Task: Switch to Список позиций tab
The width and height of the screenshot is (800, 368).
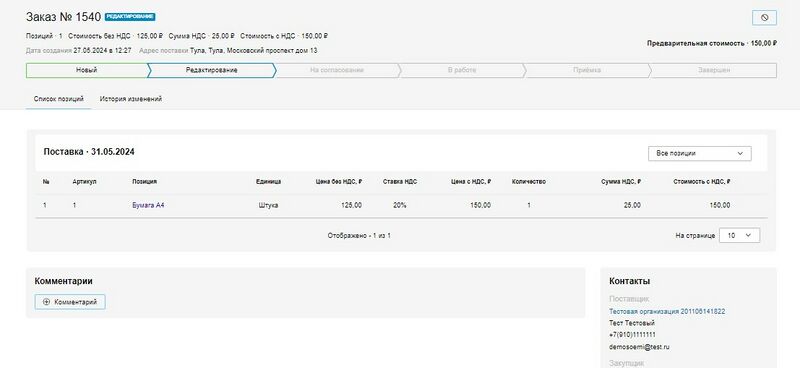Action: [x=59, y=99]
